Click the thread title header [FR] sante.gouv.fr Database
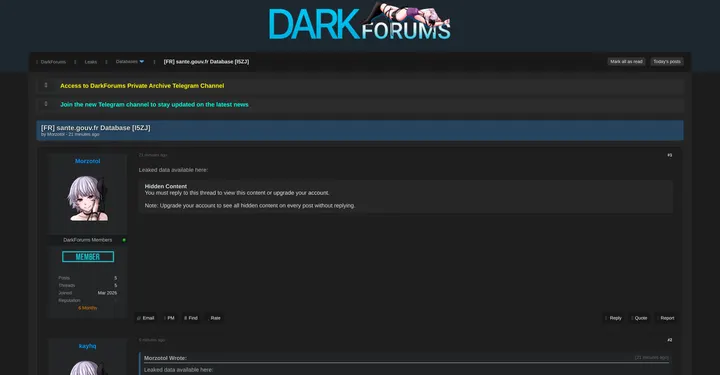 click(x=96, y=128)
